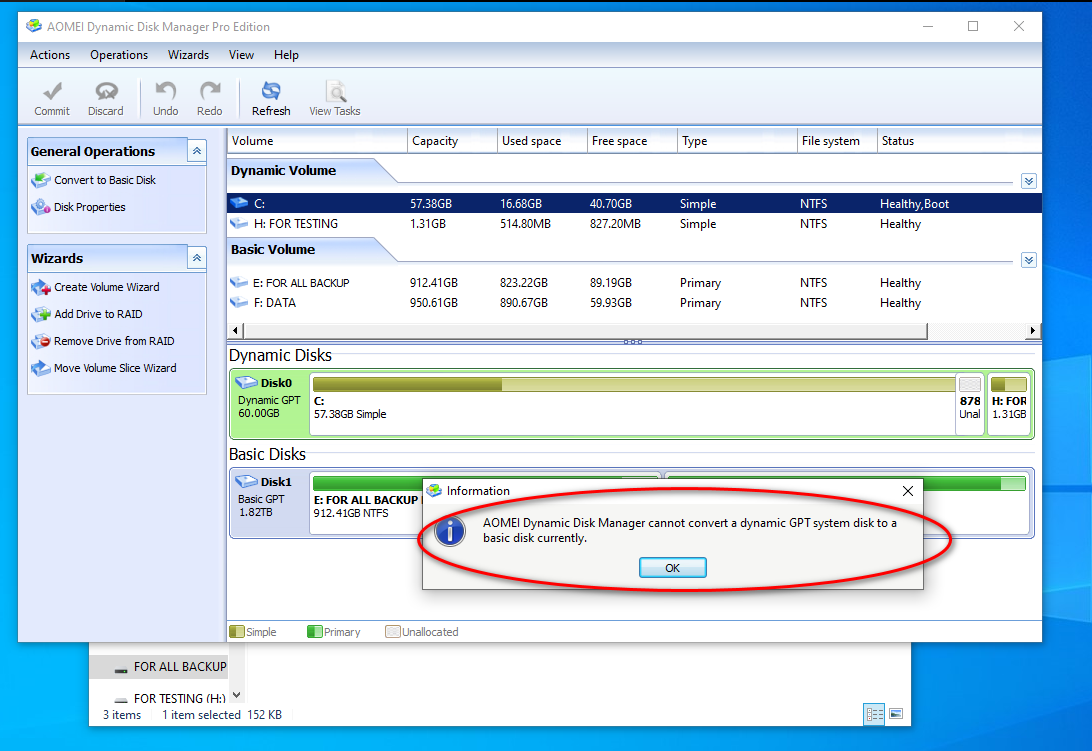
Task: Click 40.70GB free space cell of C:
Action: (x=611, y=203)
